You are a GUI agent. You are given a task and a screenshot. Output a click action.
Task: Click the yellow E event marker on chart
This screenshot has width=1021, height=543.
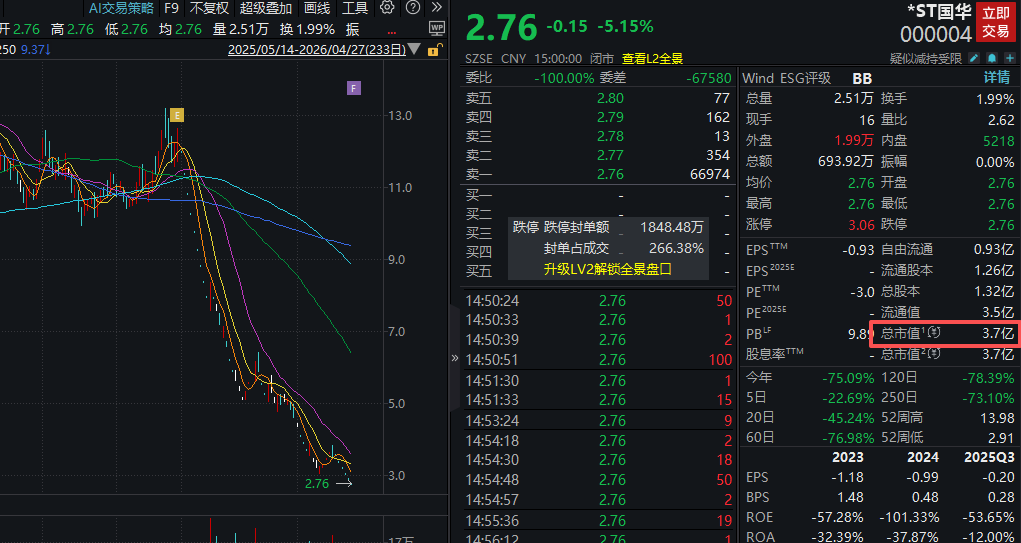pos(177,116)
